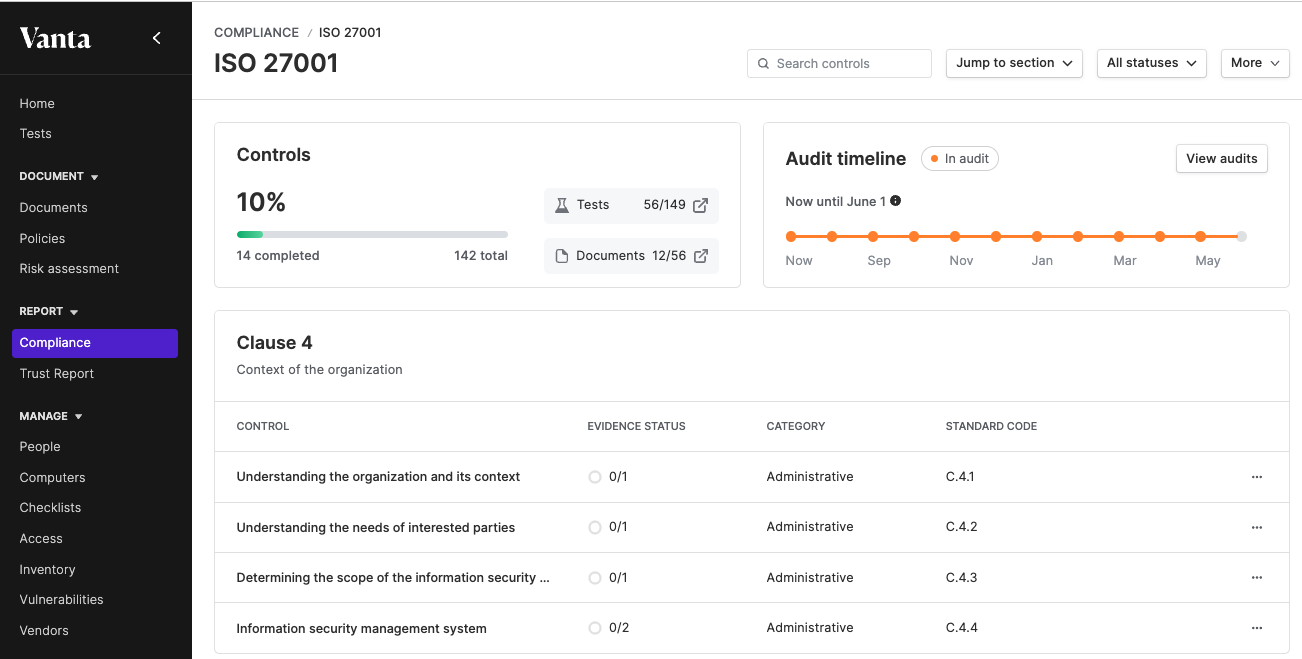This screenshot has height=659, width=1302.
Task: Open Tests external link icon
Action: pos(701,205)
